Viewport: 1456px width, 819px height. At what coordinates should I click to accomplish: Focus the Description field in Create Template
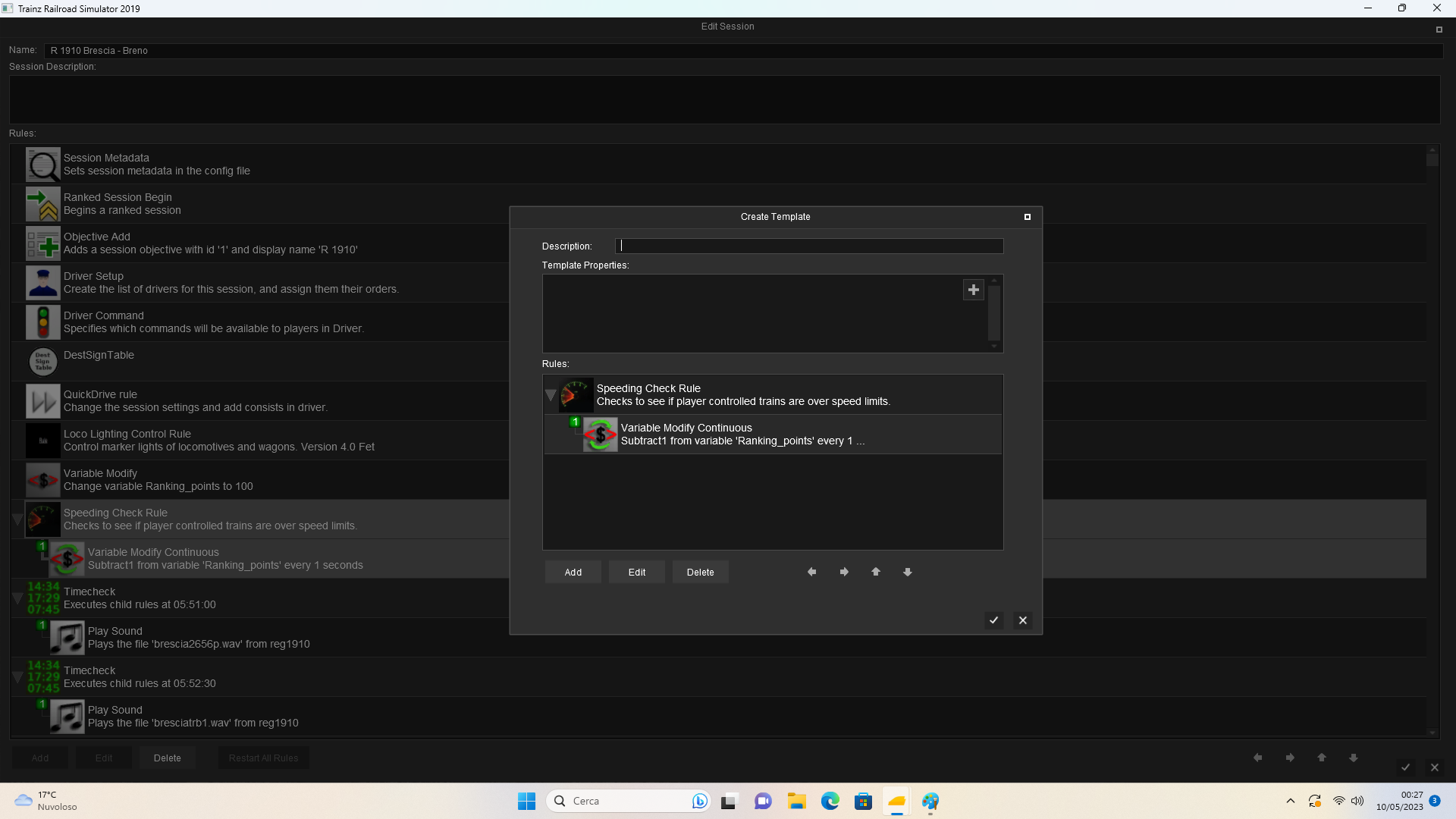tap(809, 246)
